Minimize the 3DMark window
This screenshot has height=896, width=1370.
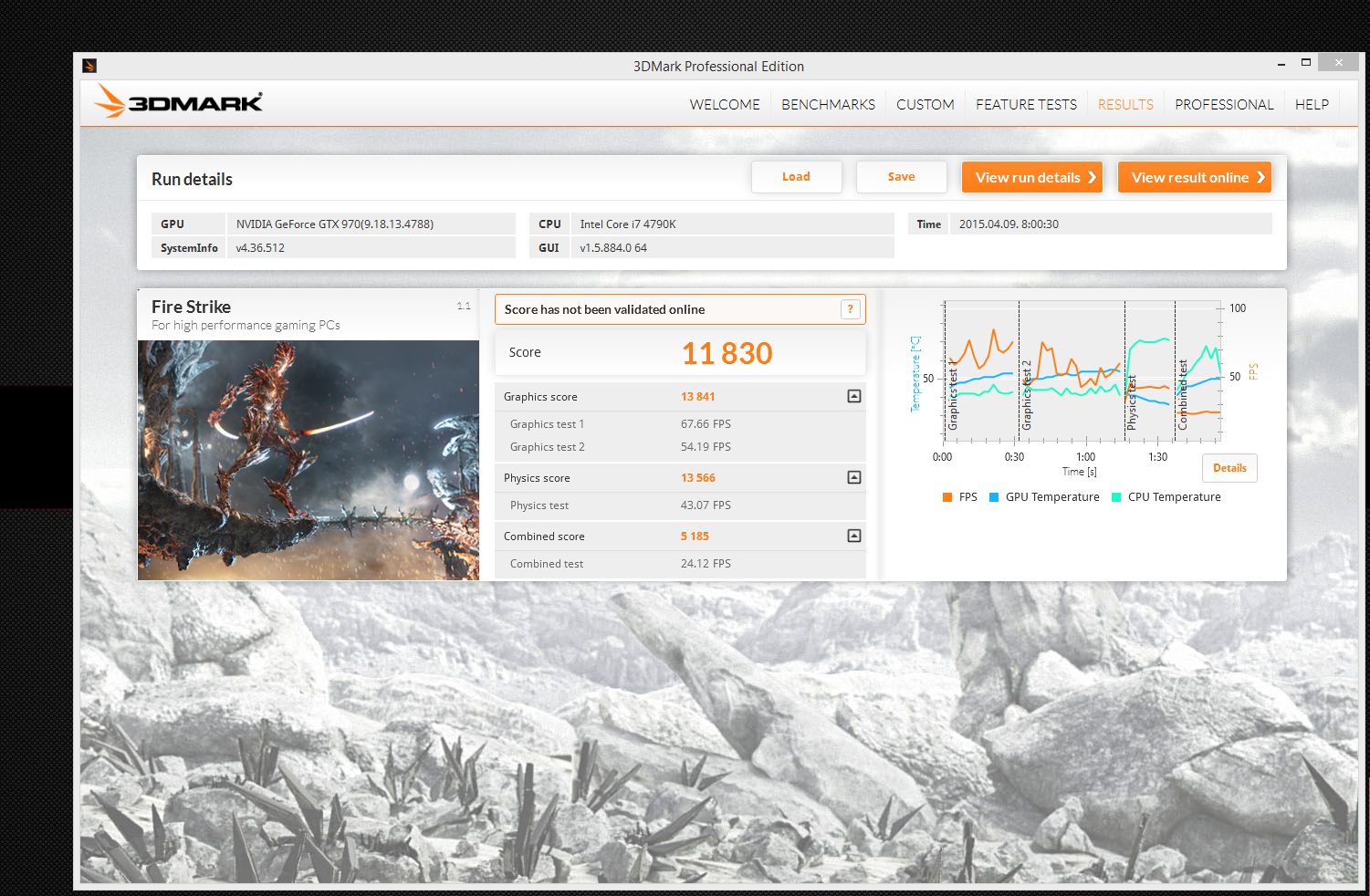tap(1281, 63)
